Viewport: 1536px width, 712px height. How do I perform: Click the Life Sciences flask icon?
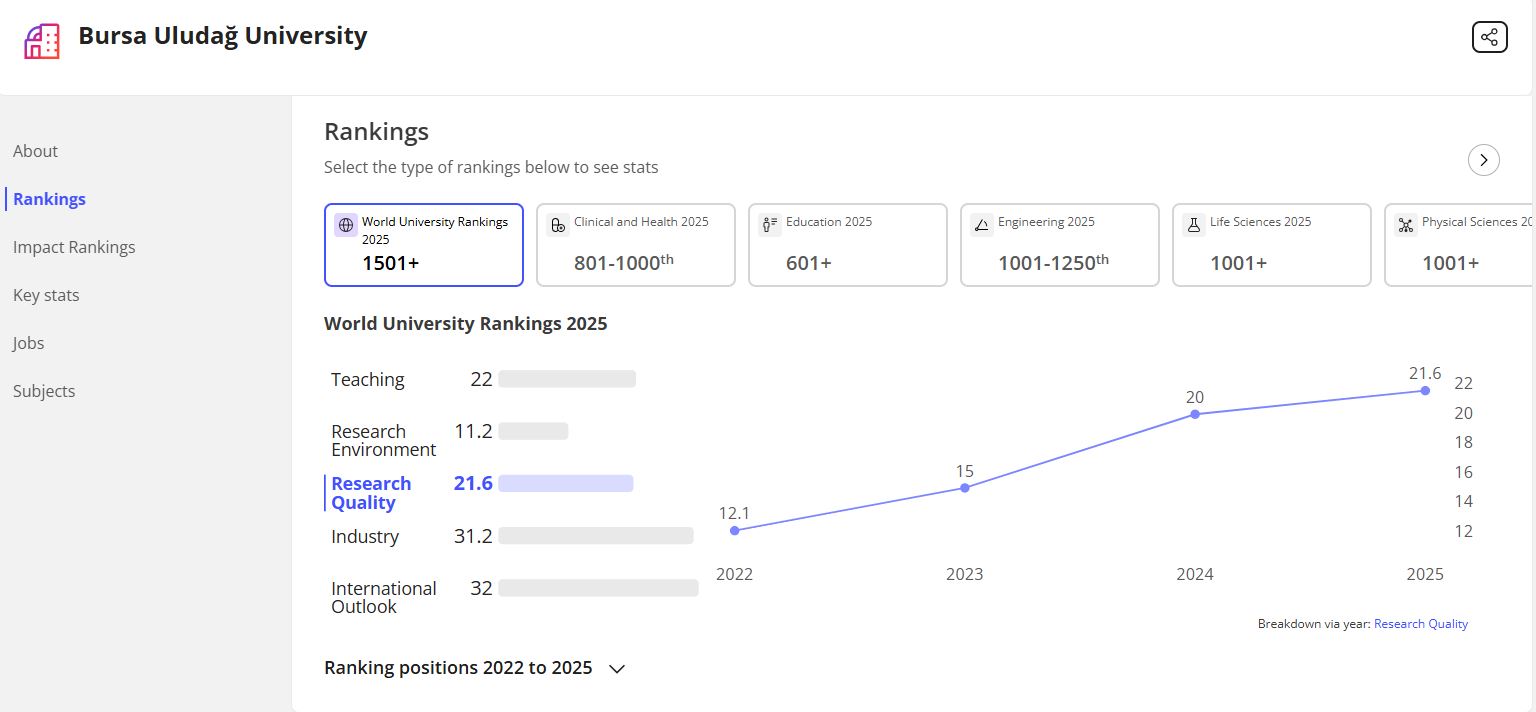click(x=1194, y=225)
